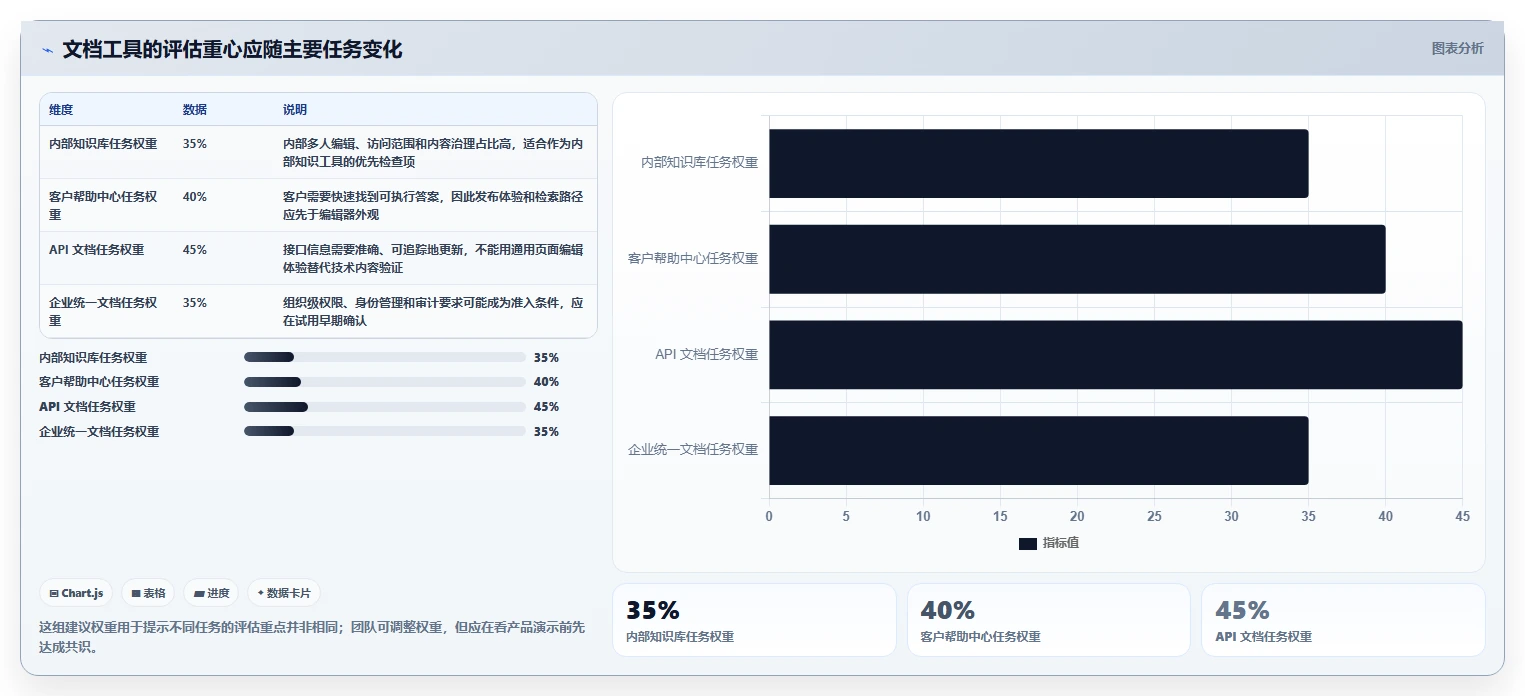This screenshot has height=696, width=1525.
Task: Click the x-axis tick 0
Action: tap(769, 517)
